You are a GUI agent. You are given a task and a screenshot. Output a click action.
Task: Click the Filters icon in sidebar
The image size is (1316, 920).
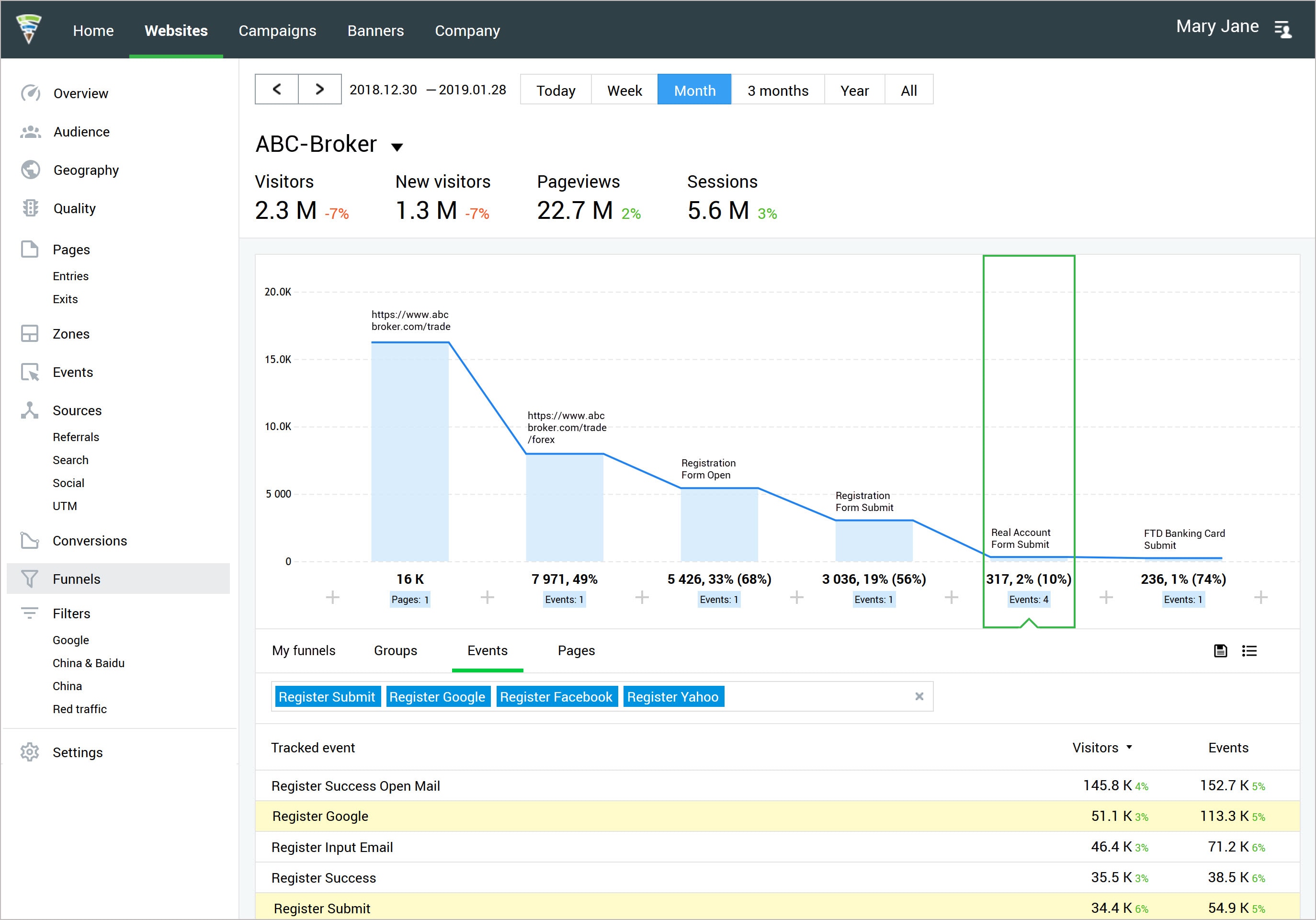coord(30,613)
